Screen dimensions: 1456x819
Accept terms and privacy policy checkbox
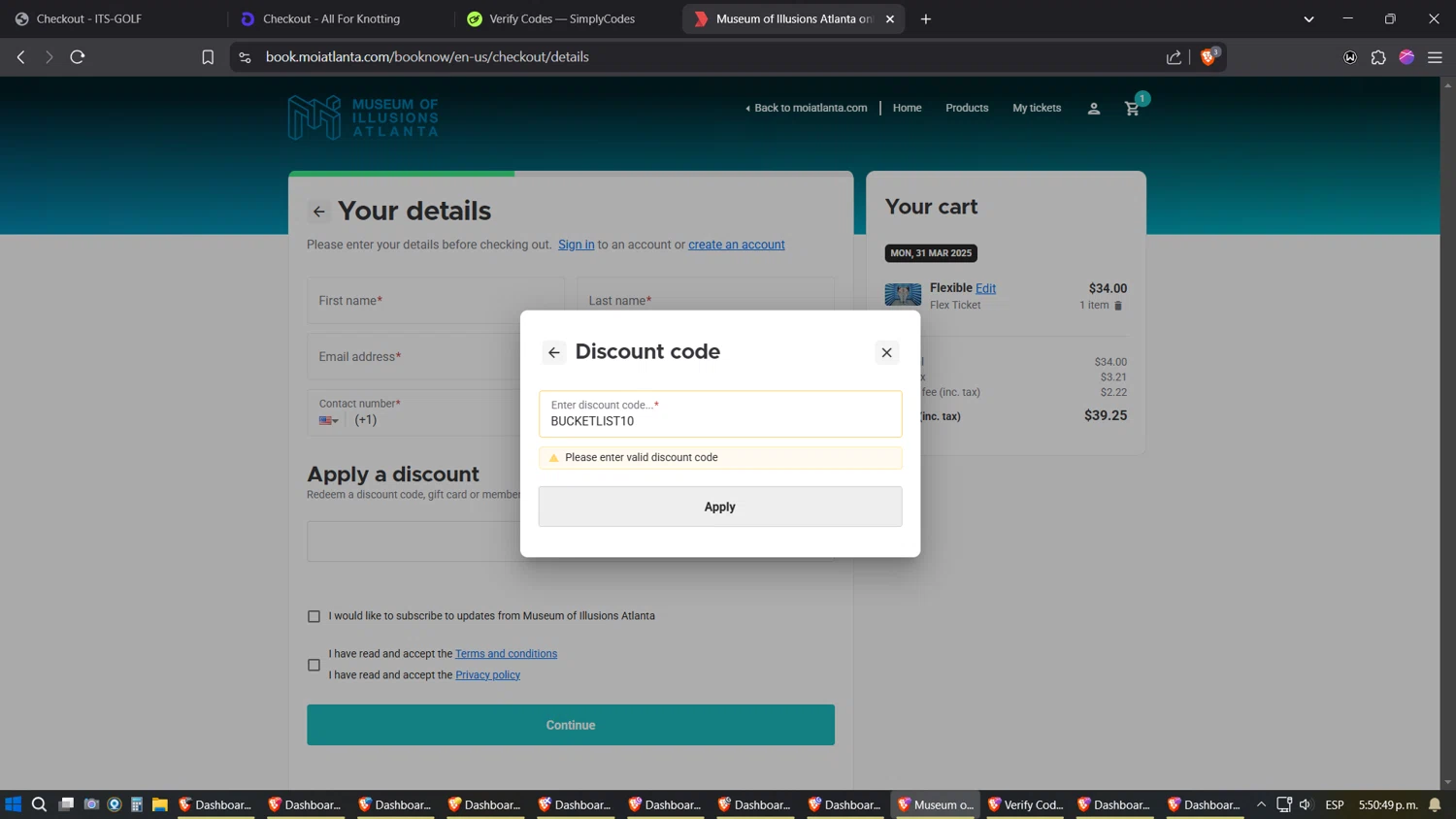pyautogui.click(x=314, y=665)
